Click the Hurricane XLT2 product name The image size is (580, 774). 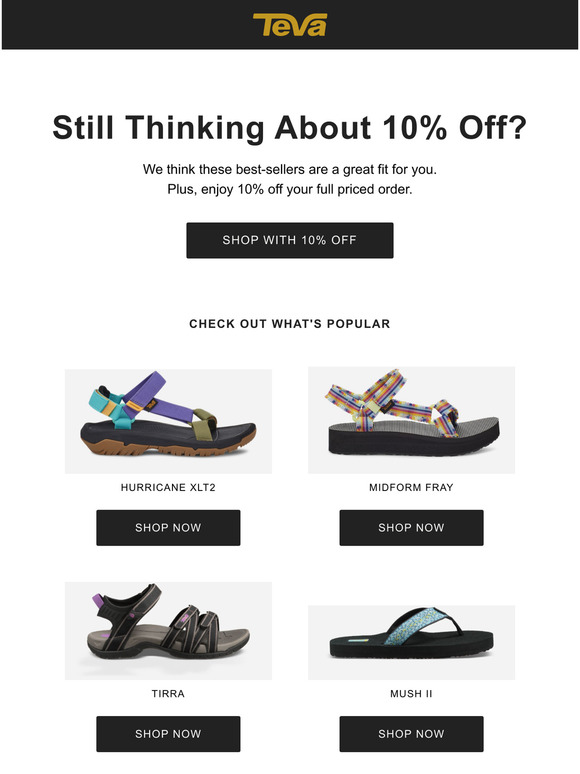click(168, 488)
